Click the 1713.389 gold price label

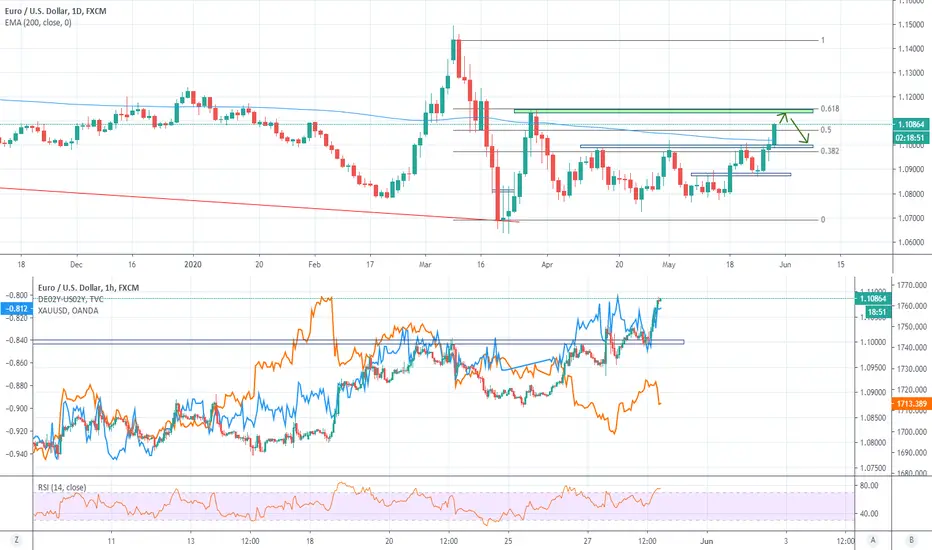point(911,404)
